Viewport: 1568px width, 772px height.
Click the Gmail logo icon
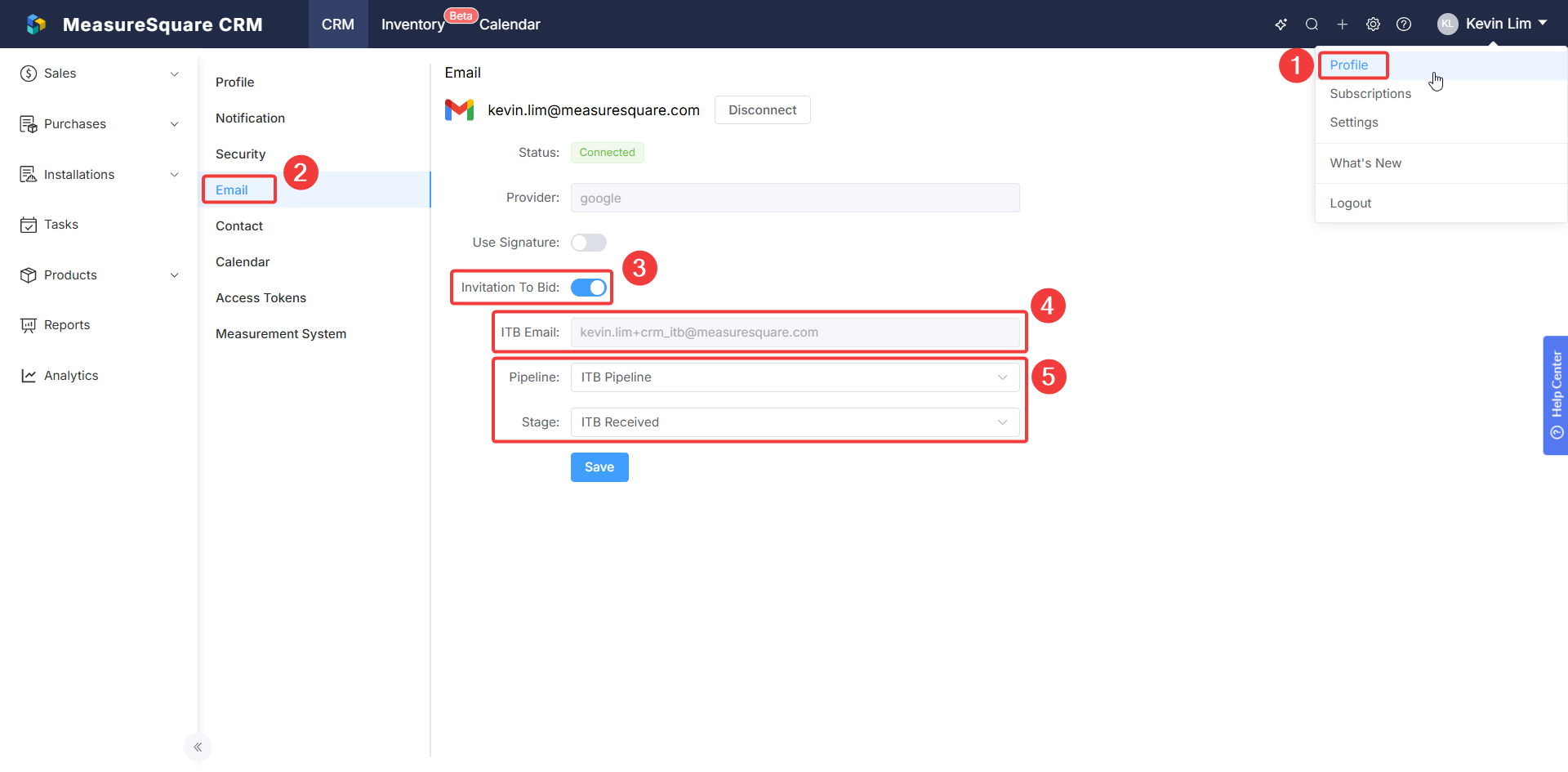click(459, 109)
